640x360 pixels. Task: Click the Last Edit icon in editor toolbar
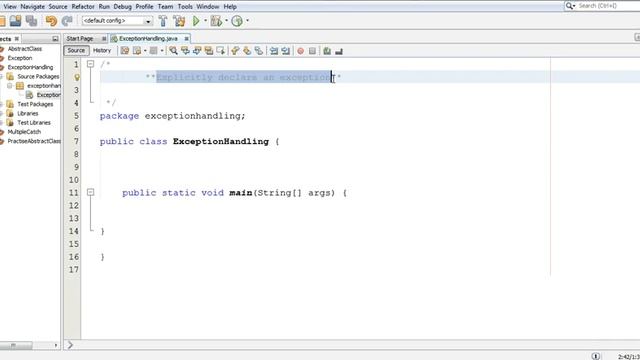pos(125,51)
